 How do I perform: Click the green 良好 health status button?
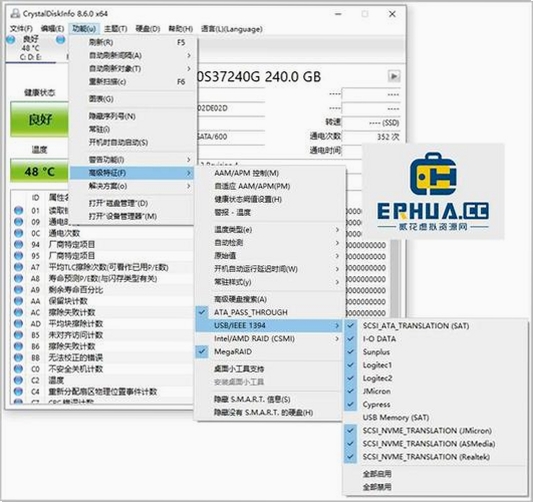(x=39, y=119)
